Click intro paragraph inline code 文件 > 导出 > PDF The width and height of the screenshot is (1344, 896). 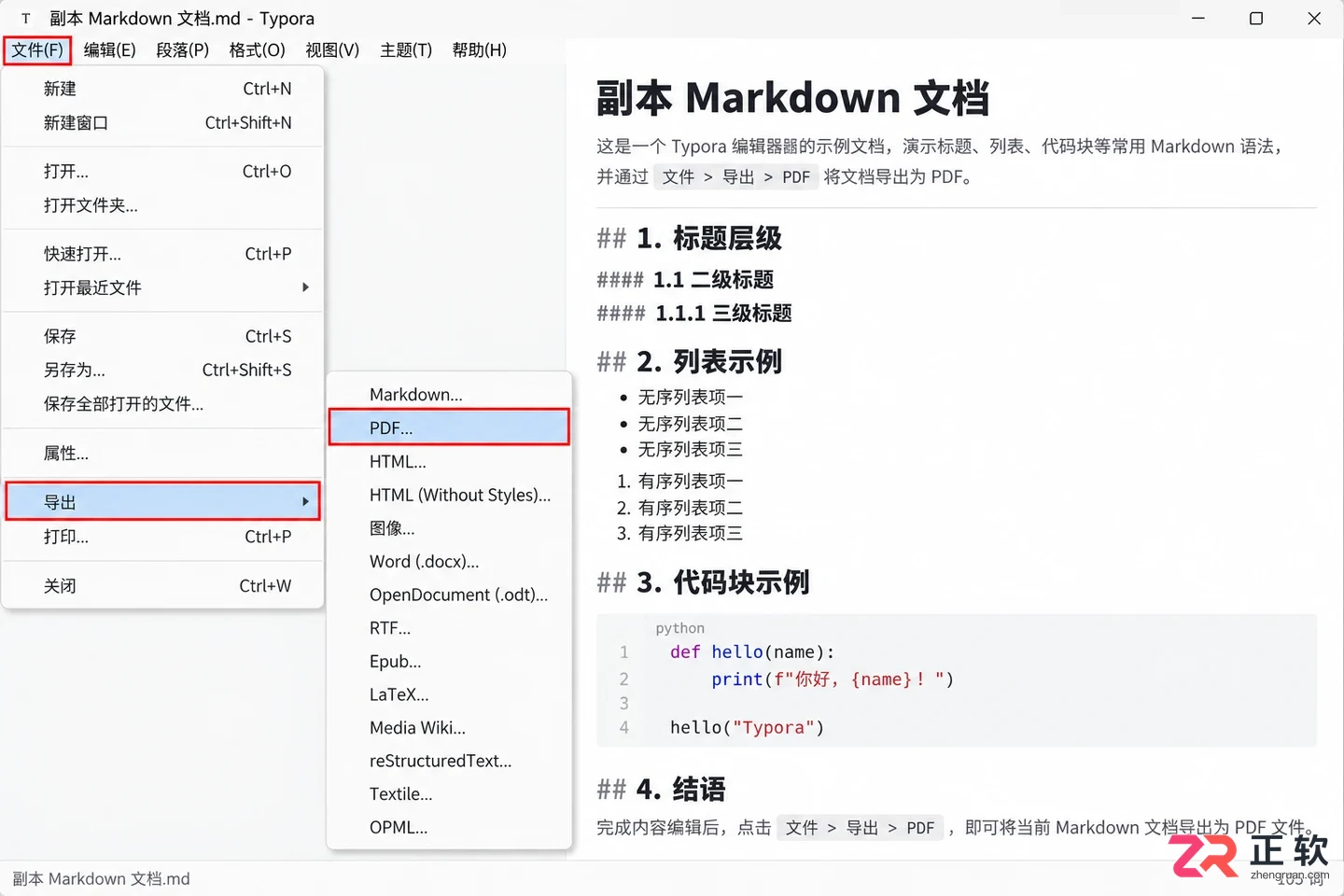[735, 177]
